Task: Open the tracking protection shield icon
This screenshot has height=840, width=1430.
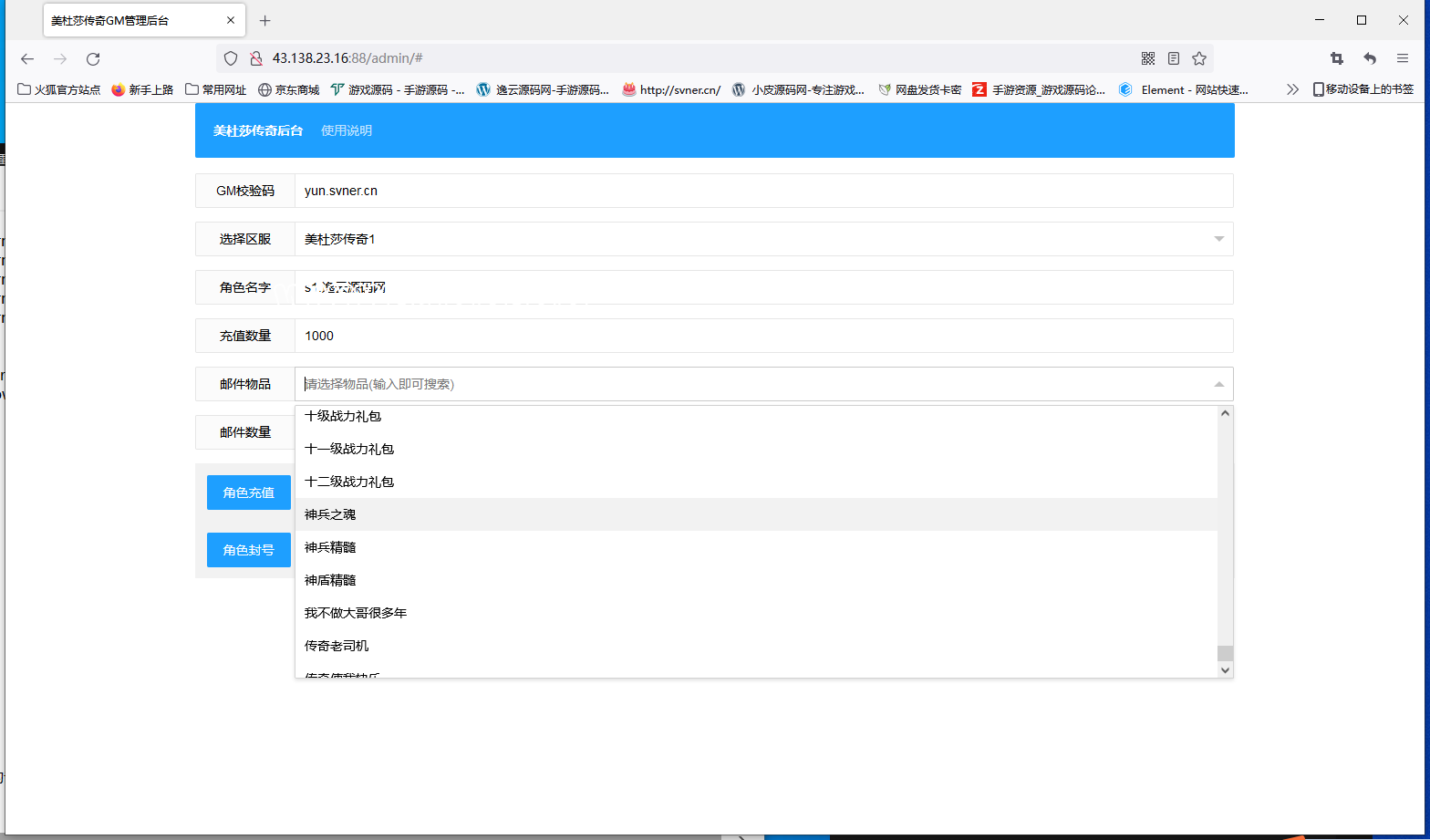Action: [231, 58]
